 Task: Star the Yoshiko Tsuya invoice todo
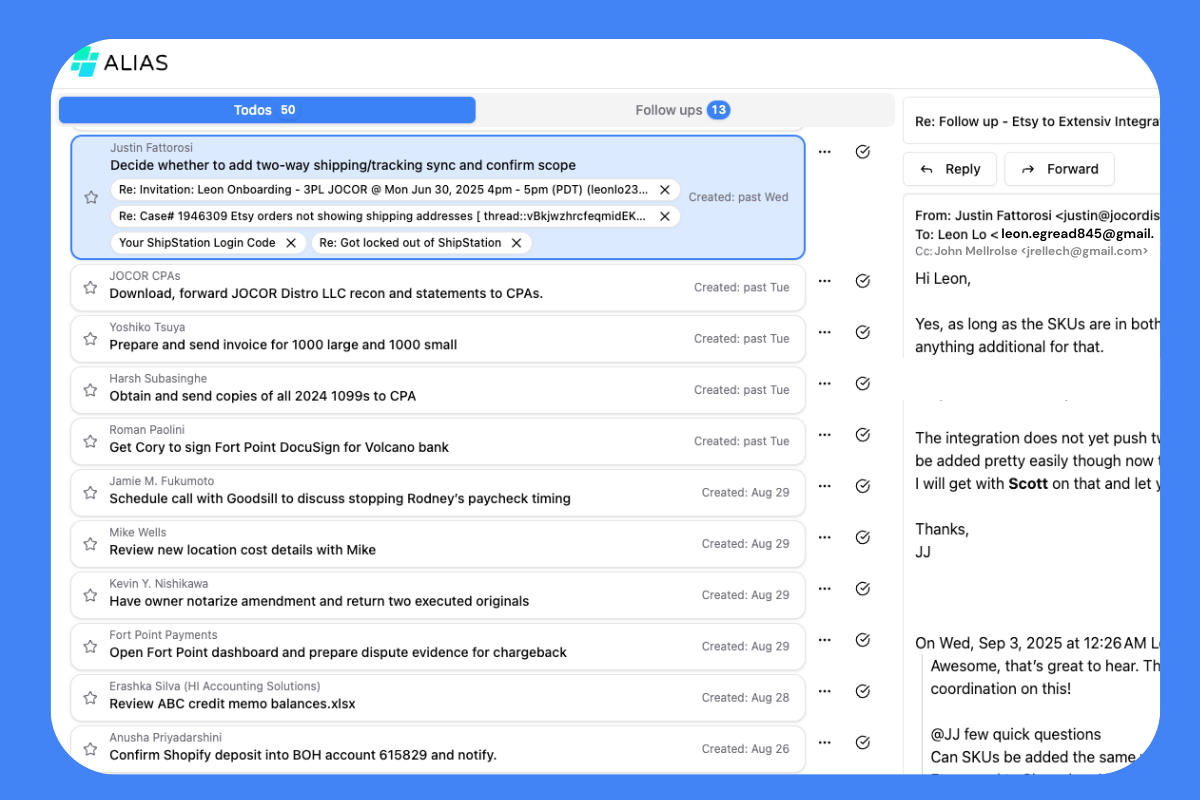(90, 339)
